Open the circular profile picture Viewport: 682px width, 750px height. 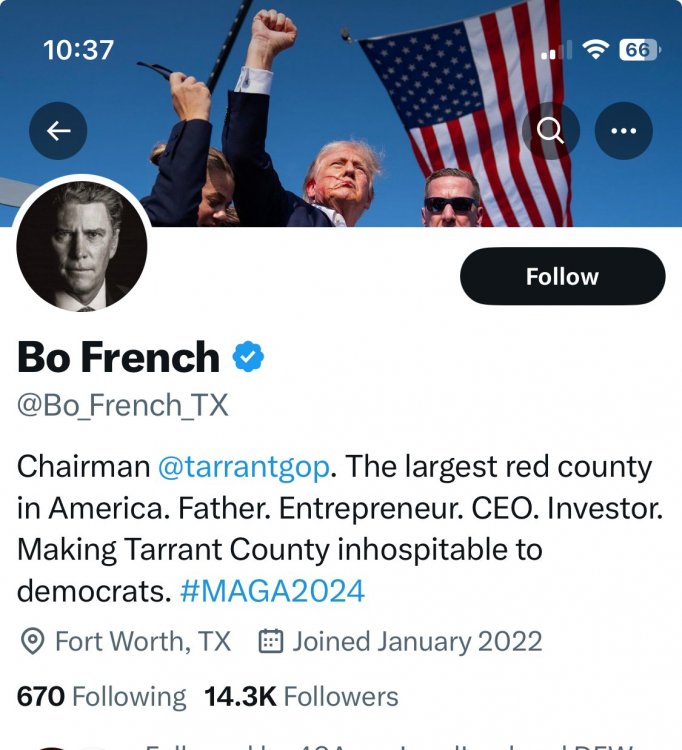(x=82, y=246)
